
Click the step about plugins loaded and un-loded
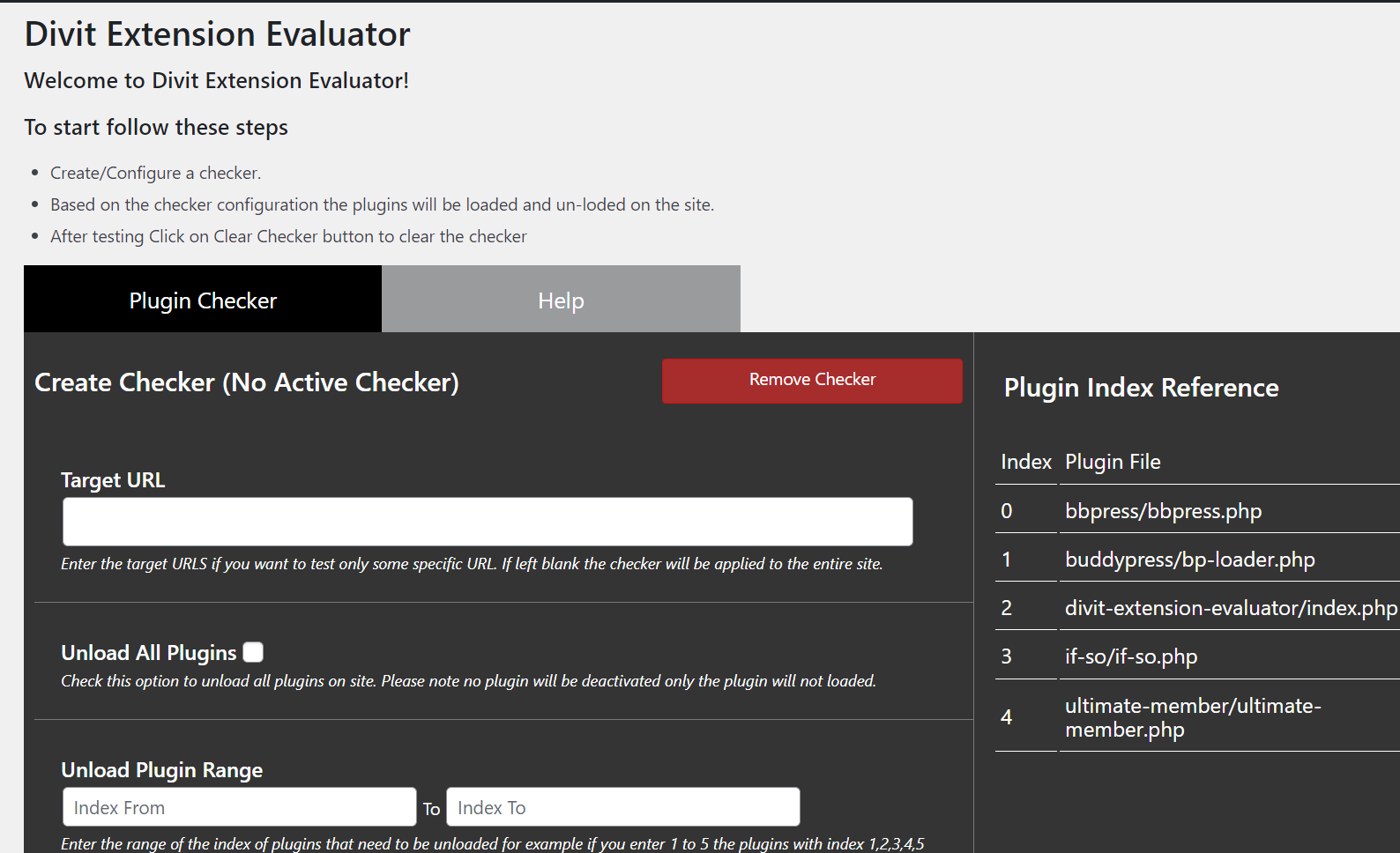pyautogui.click(x=383, y=204)
